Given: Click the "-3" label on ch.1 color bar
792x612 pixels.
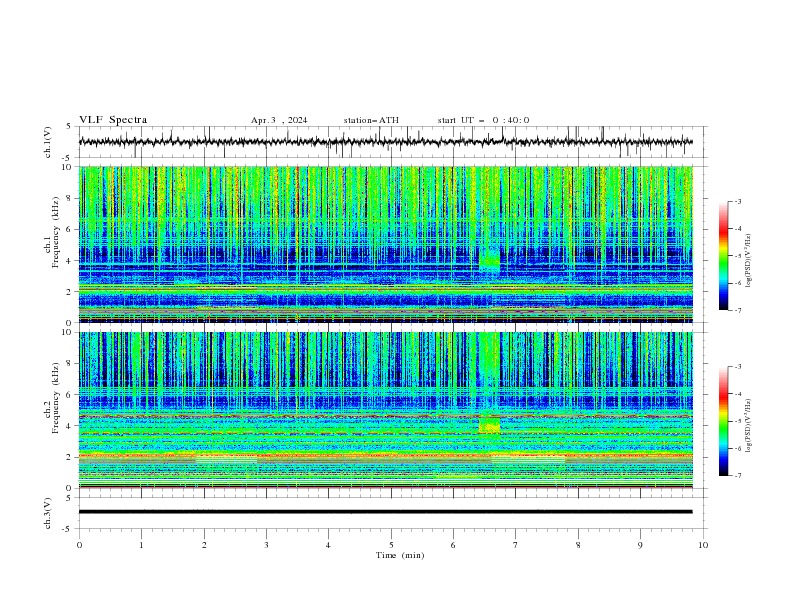Looking at the screenshot, I should [738, 201].
